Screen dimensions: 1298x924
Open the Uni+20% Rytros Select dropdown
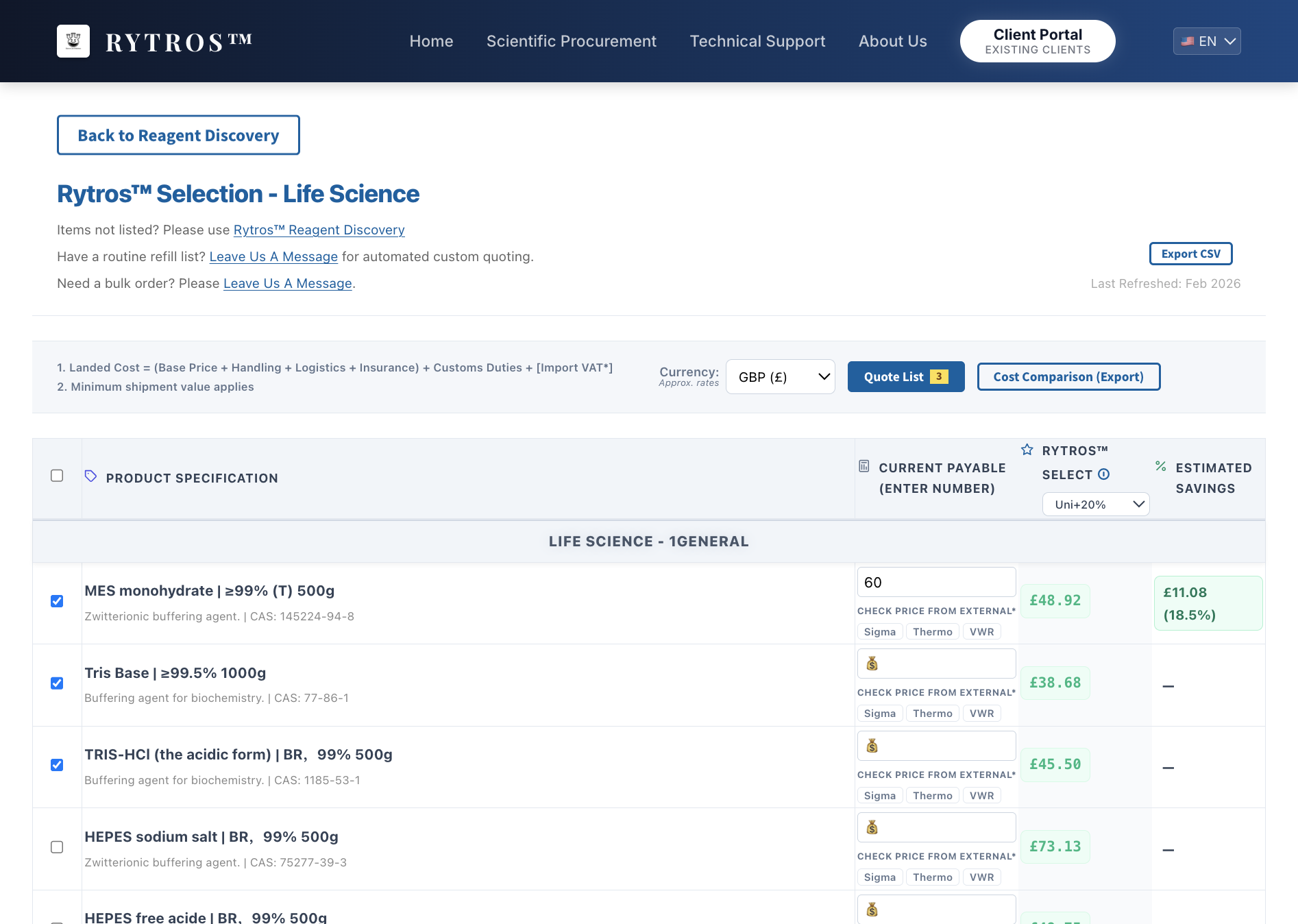[1096, 504]
